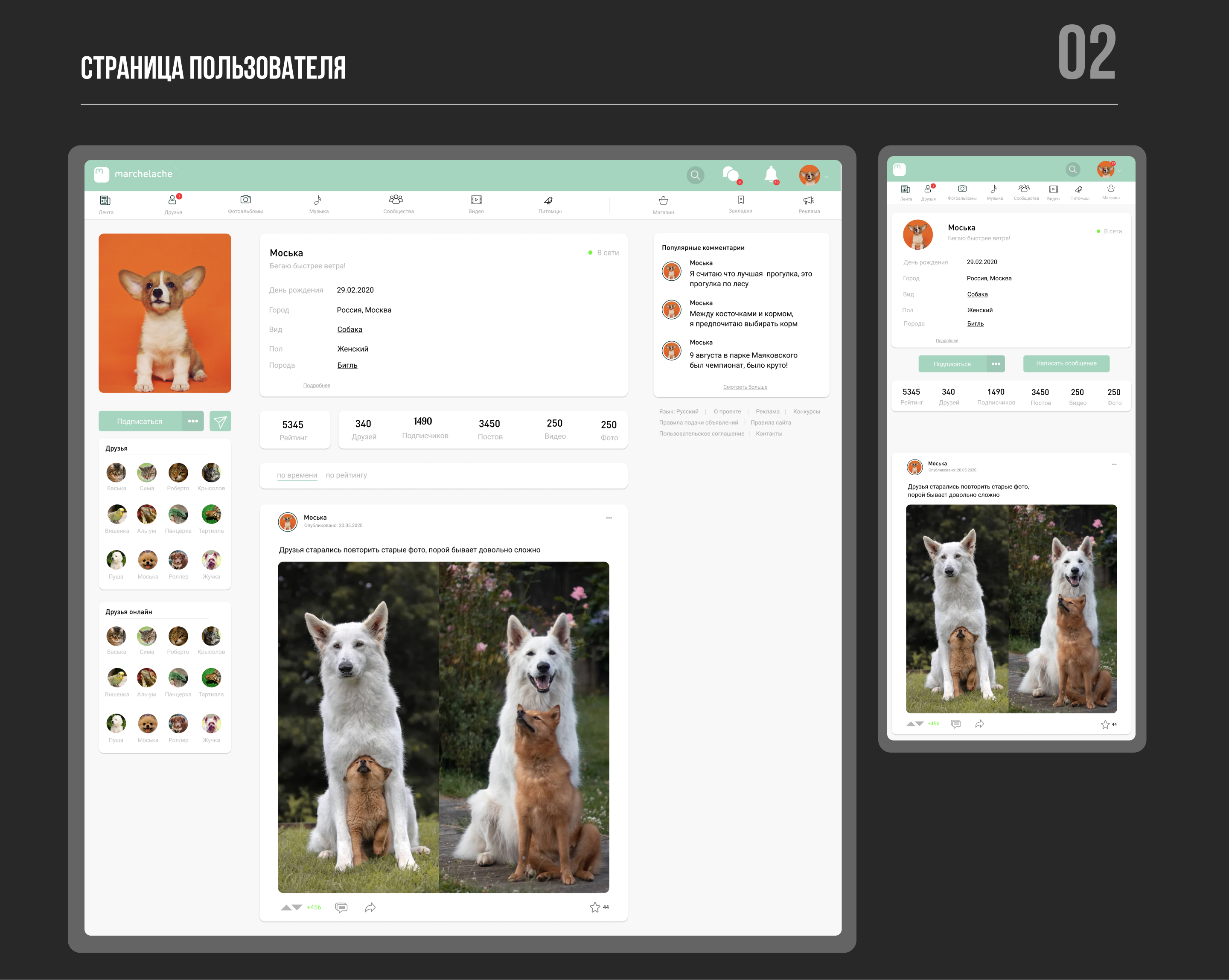Click the Написать сообщение button

pos(1066,364)
